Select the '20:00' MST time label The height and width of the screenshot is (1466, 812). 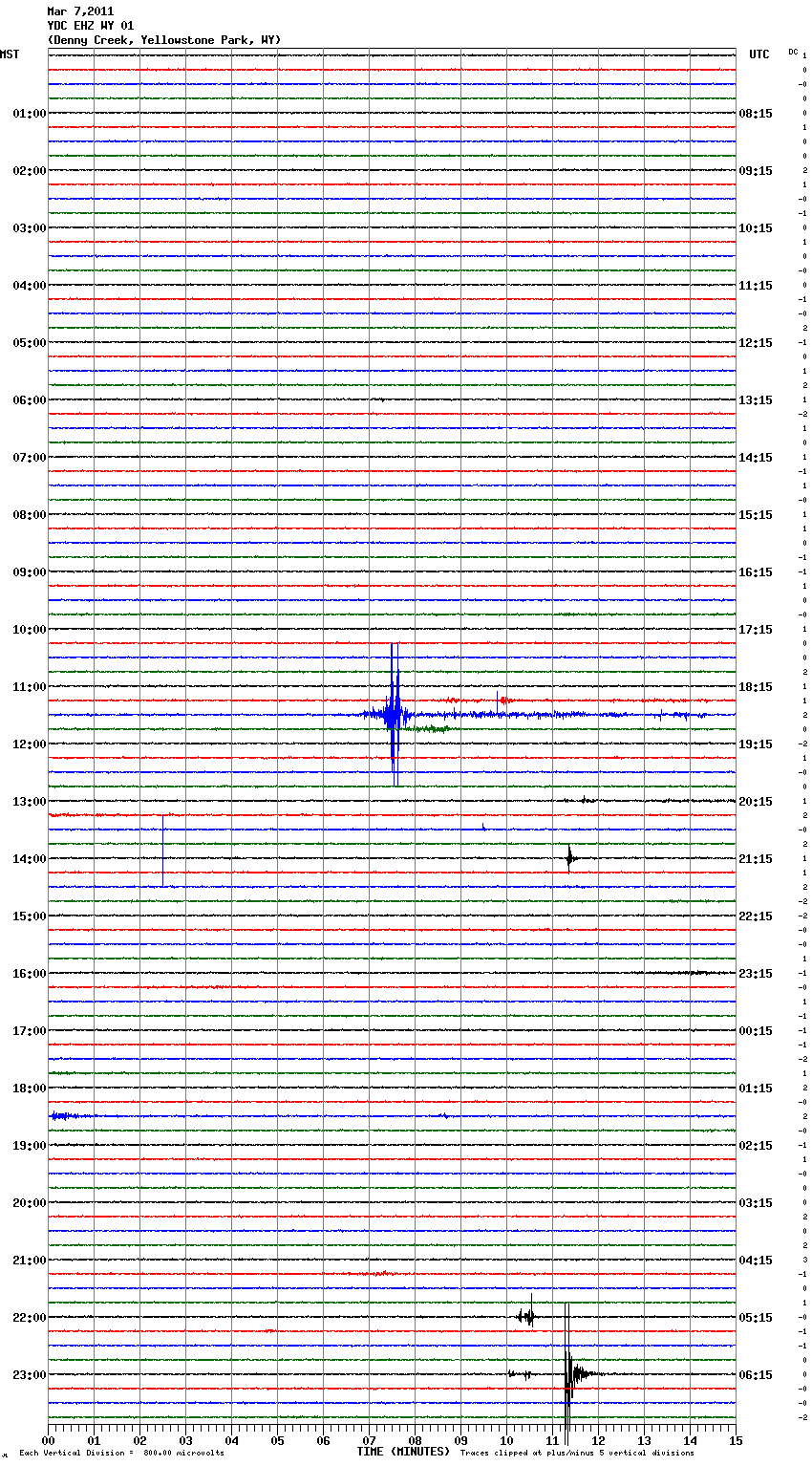tap(30, 1203)
